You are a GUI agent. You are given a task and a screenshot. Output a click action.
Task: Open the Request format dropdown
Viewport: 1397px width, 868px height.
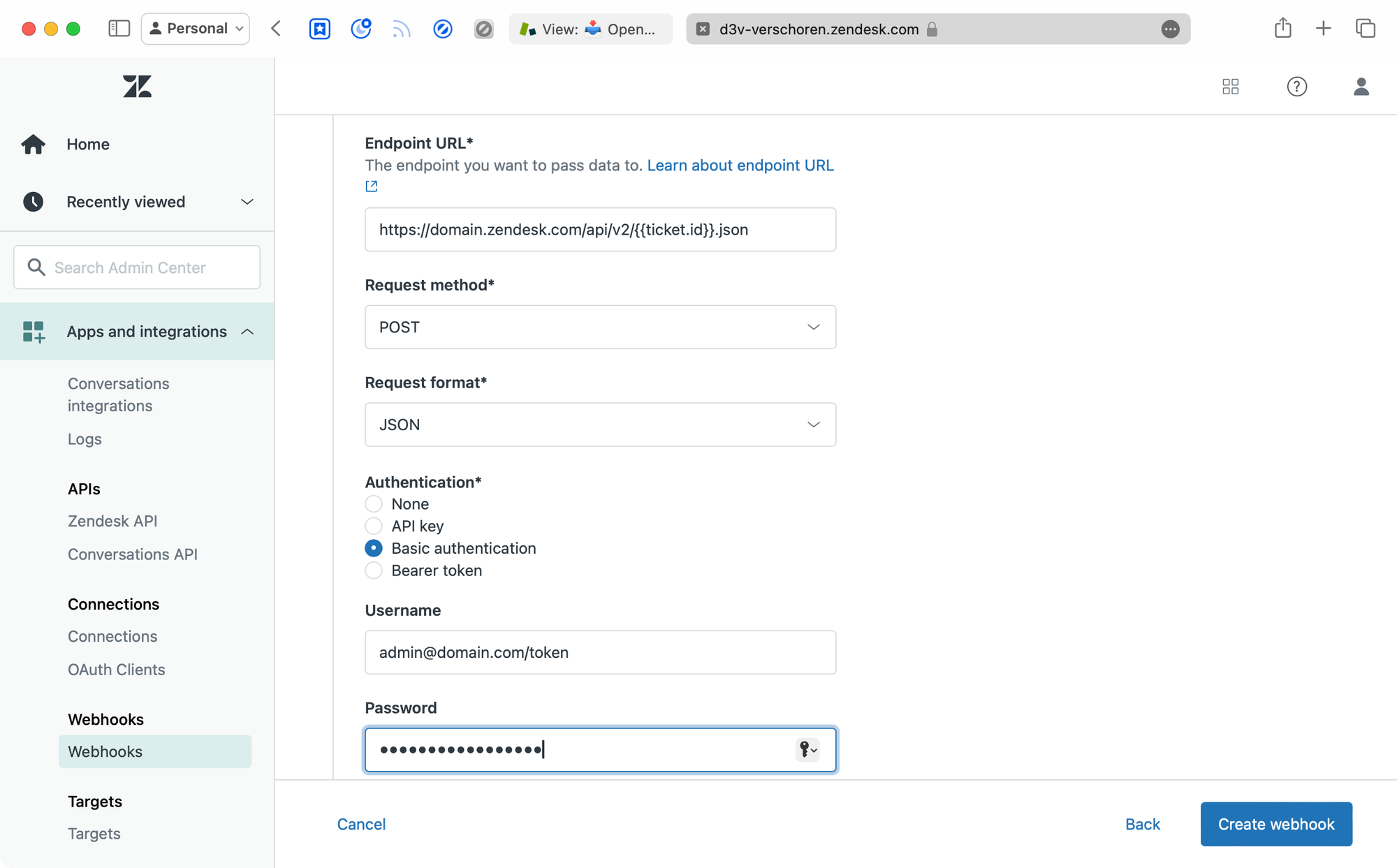[600, 425]
